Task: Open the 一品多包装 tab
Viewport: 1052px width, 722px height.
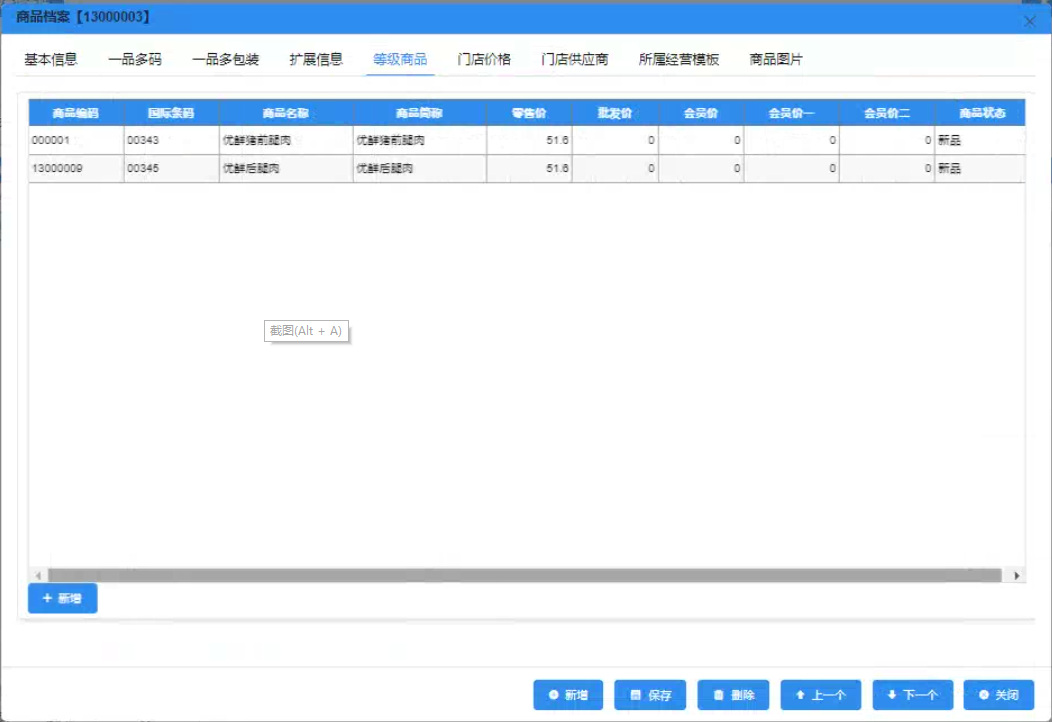Action: point(226,59)
